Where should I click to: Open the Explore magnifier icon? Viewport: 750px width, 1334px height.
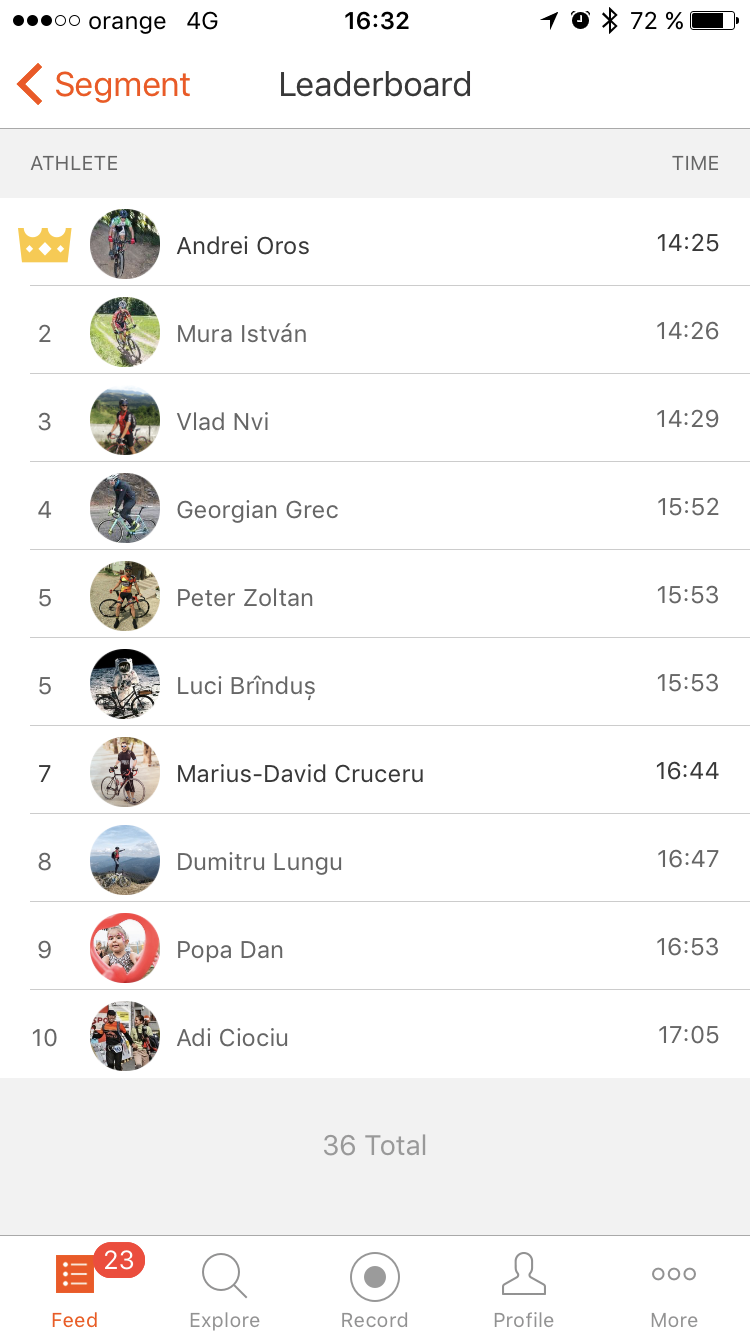(x=224, y=1276)
